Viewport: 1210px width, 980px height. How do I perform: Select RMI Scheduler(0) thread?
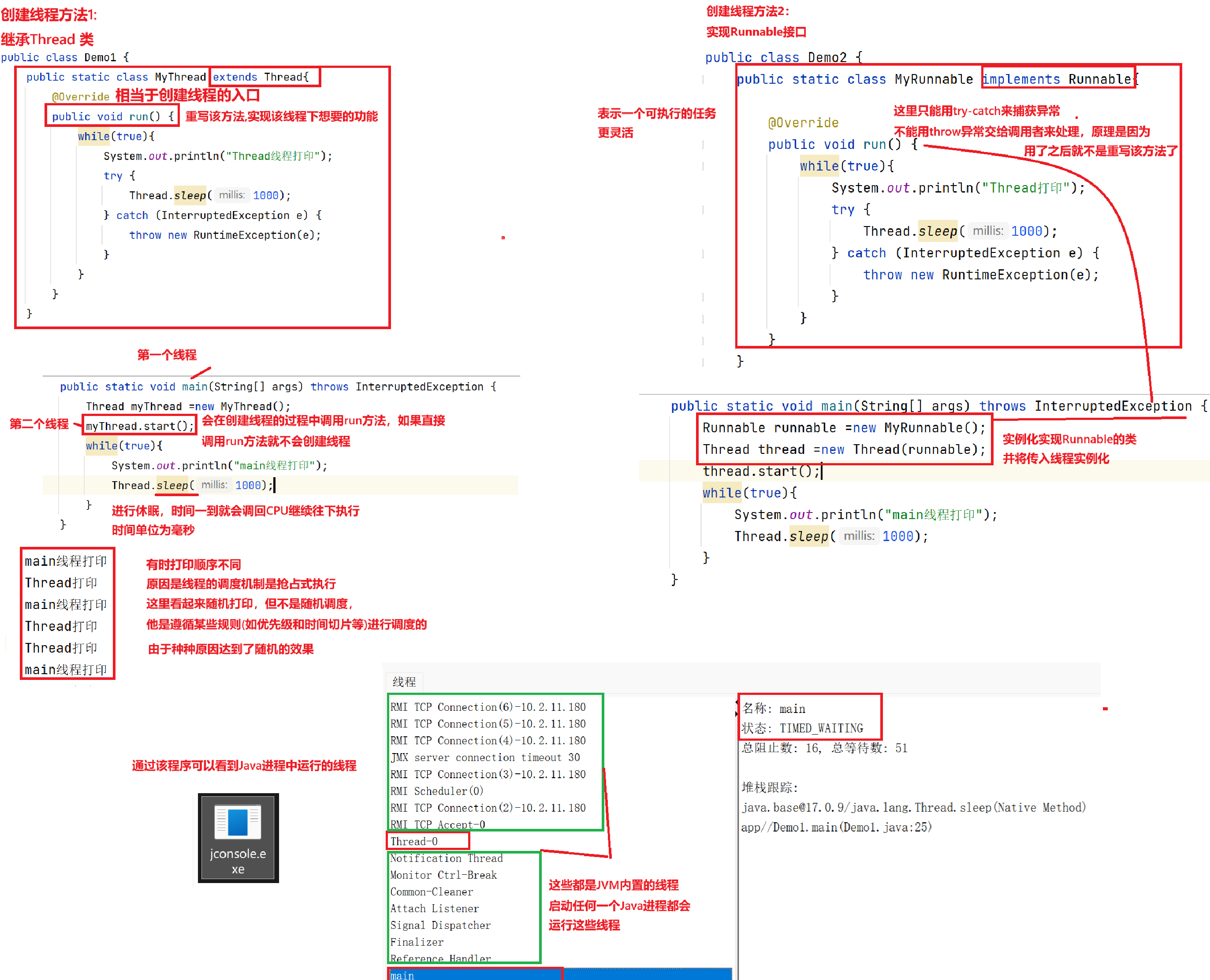[x=436, y=791]
